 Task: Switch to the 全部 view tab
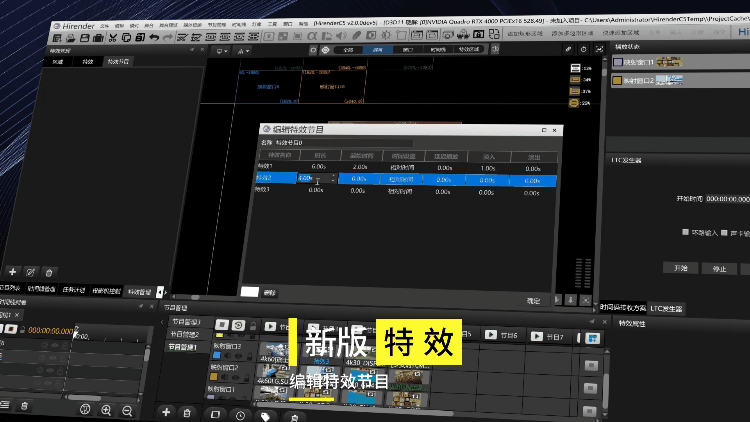348,50
